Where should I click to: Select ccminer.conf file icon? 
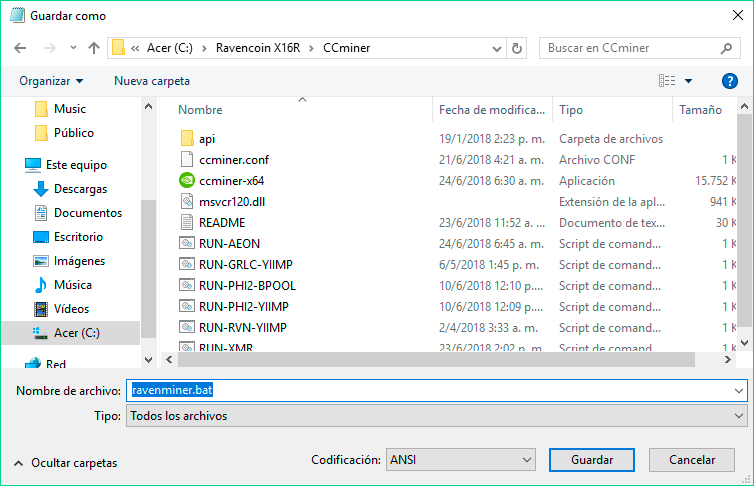(x=187, y=160)
